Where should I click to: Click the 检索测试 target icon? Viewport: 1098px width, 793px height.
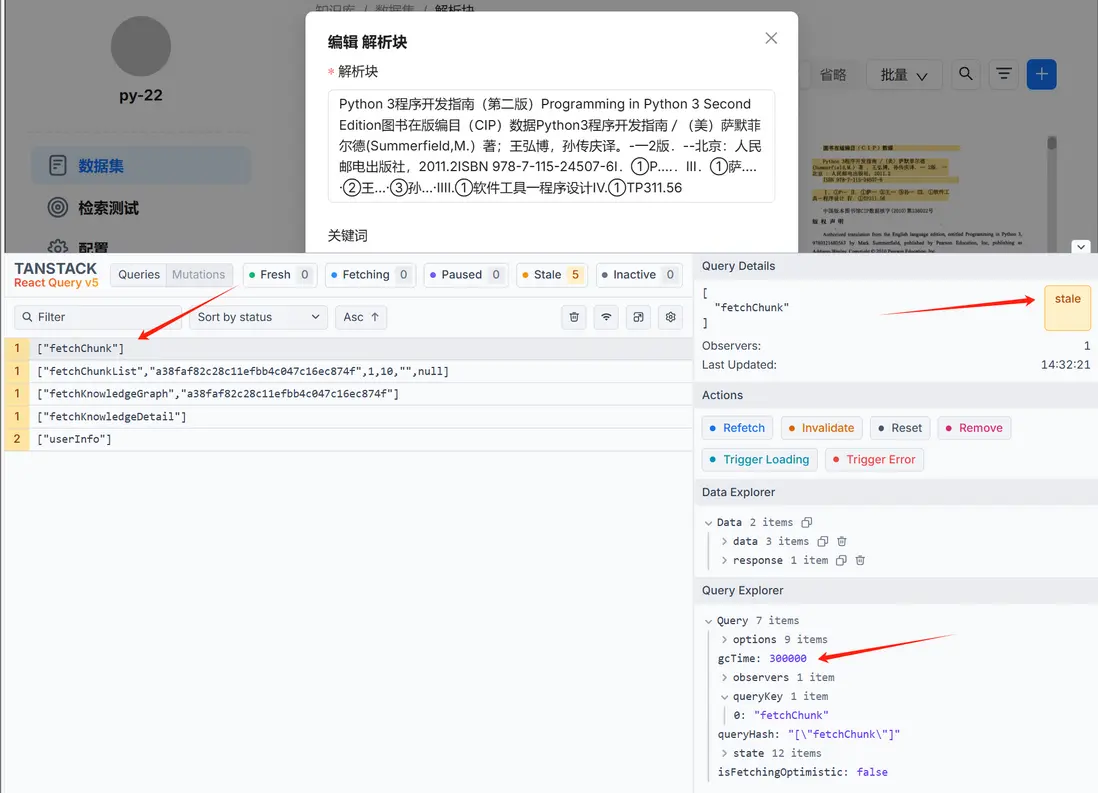pyautogui.click(x=58, y=208)
